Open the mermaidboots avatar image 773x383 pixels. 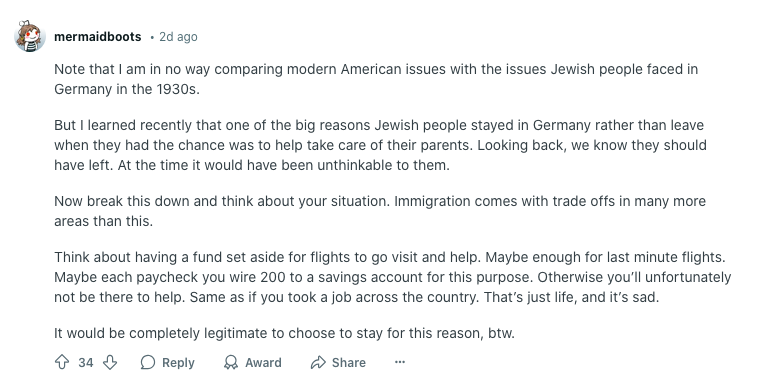click(30, 36)
